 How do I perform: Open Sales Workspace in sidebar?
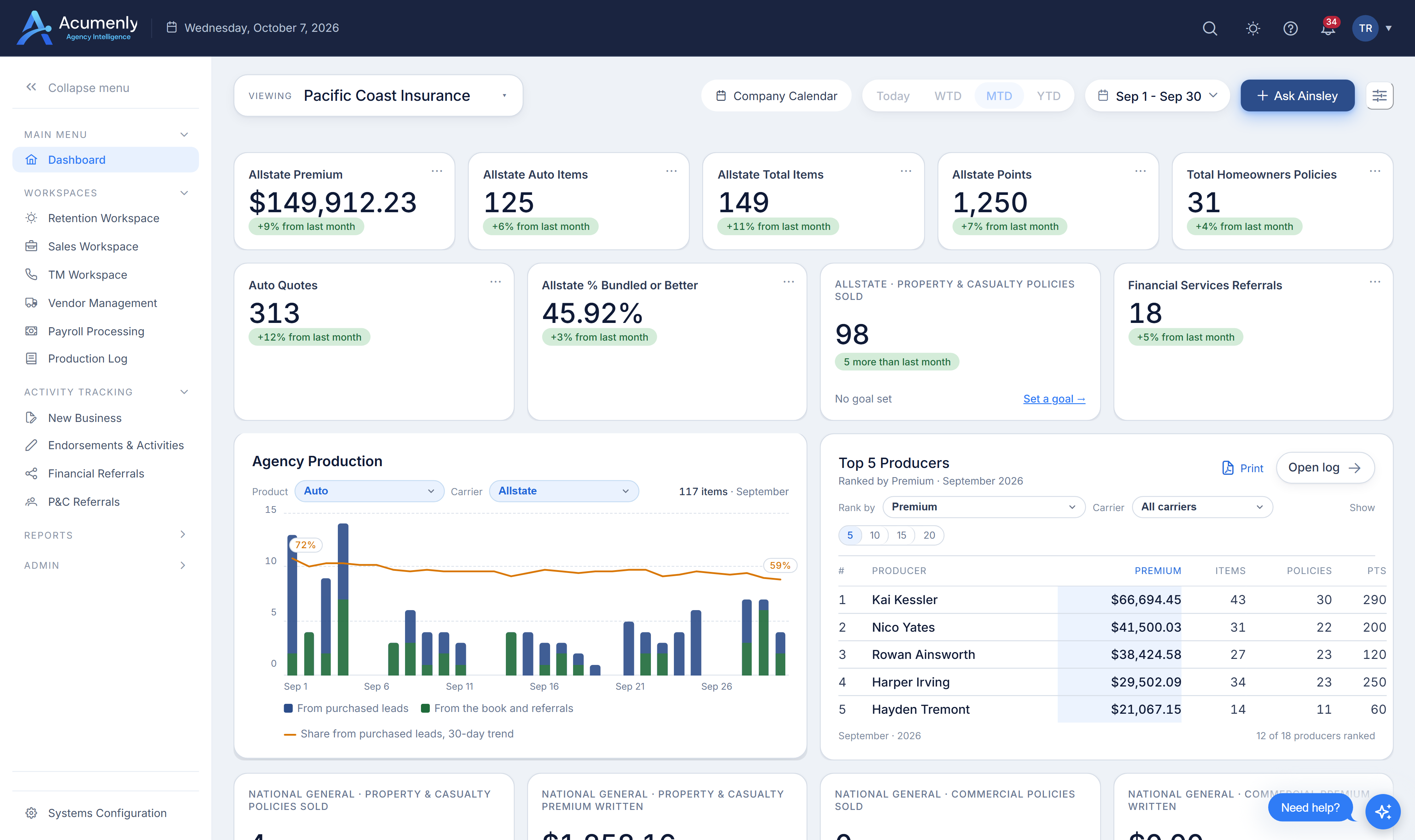[105, 246]
